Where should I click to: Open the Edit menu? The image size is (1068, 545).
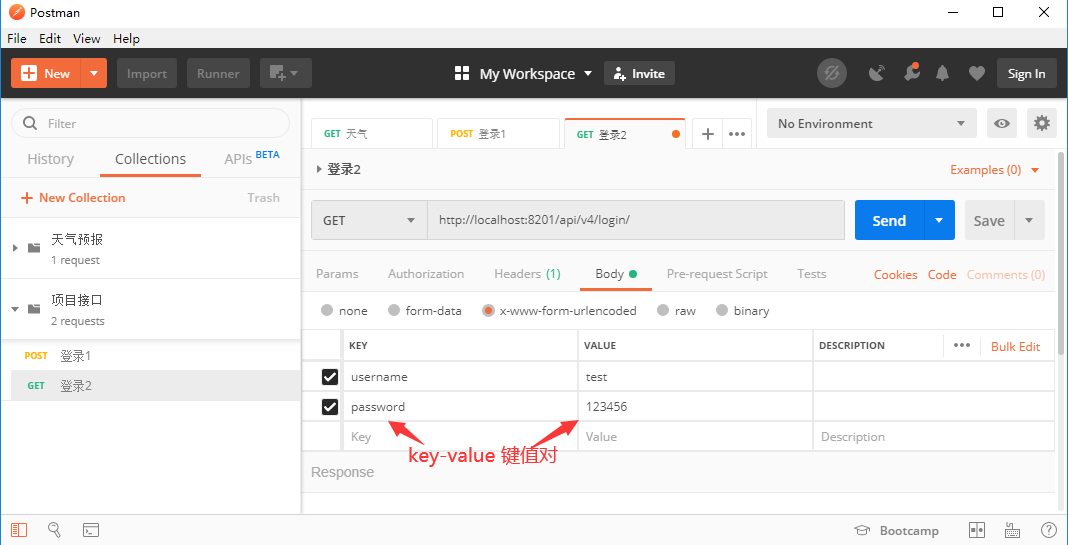coord(50,38)
